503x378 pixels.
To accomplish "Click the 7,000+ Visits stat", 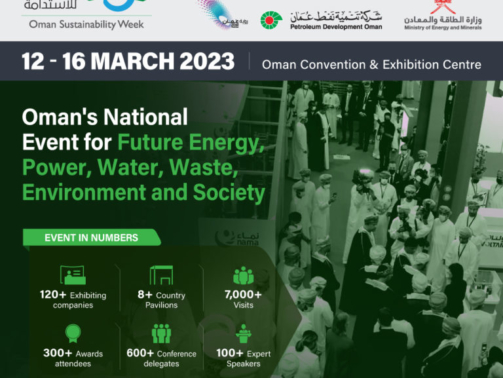I will (243, 299).
